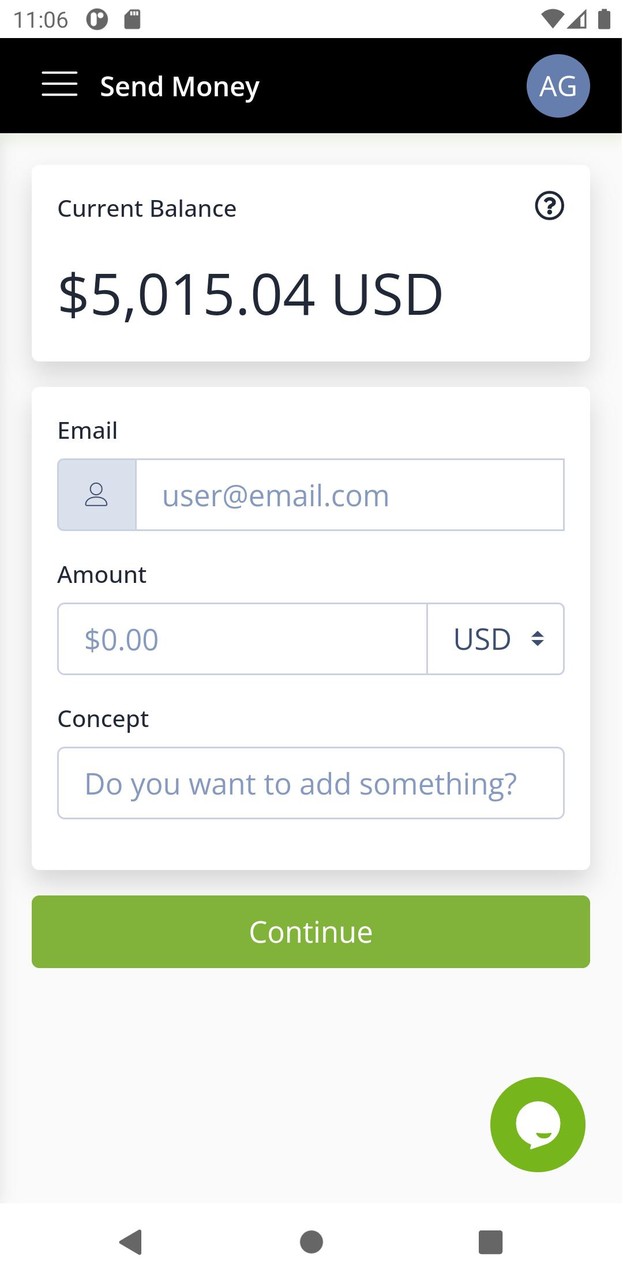
Task: Open the chat support bubble
Action: pyautogui.click(x=538, y=1124)
